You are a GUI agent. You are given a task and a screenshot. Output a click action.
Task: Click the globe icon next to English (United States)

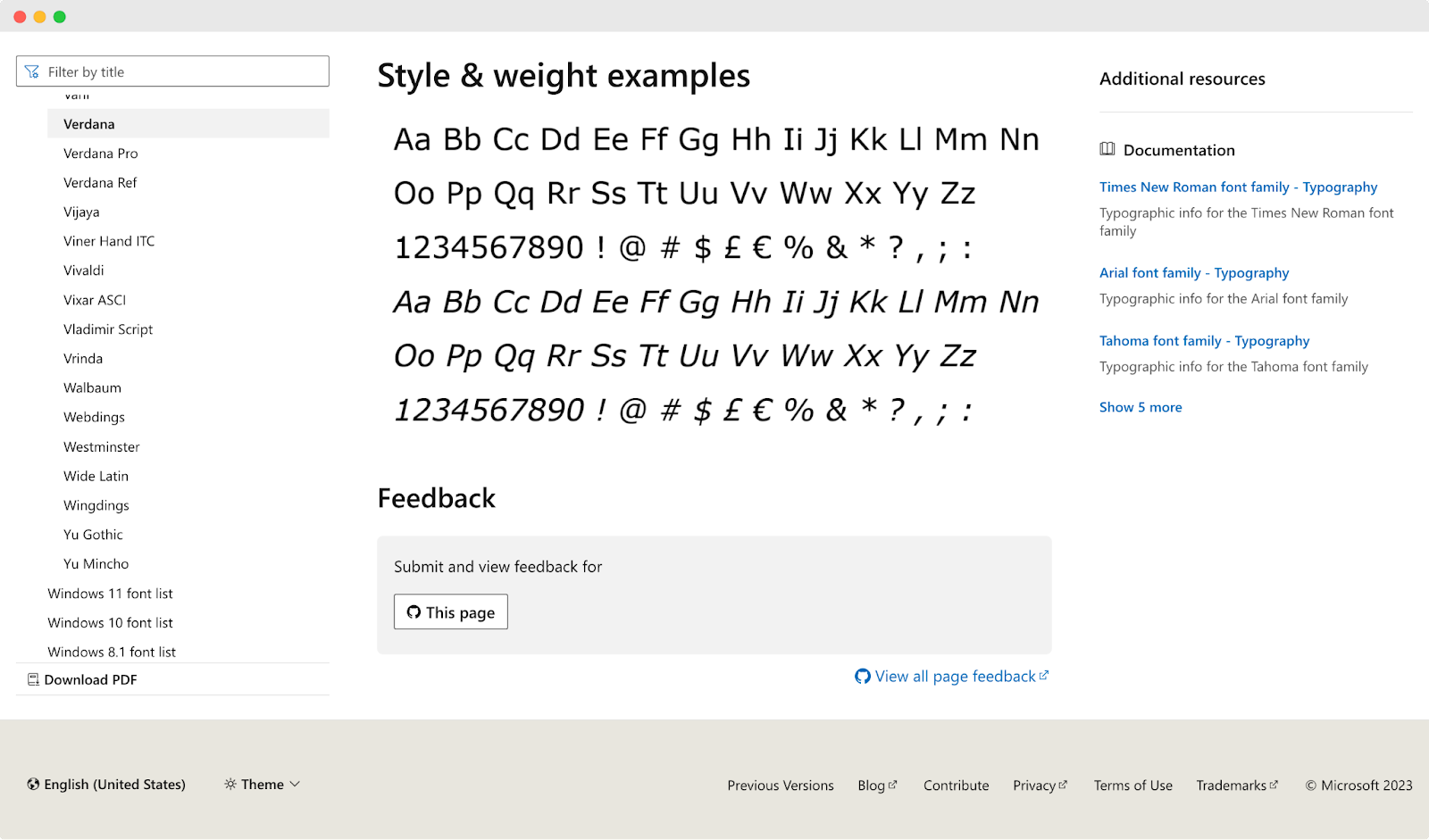(x=32, y=785)
